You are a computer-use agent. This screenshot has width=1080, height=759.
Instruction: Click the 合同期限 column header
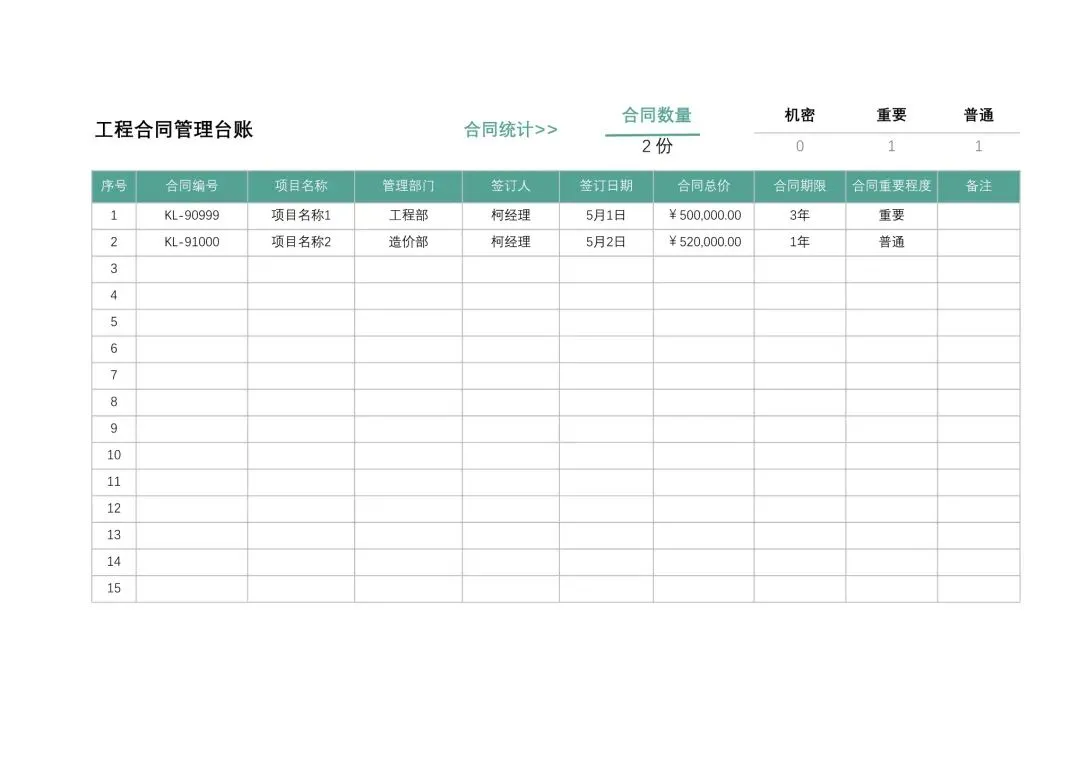(800, 186)
